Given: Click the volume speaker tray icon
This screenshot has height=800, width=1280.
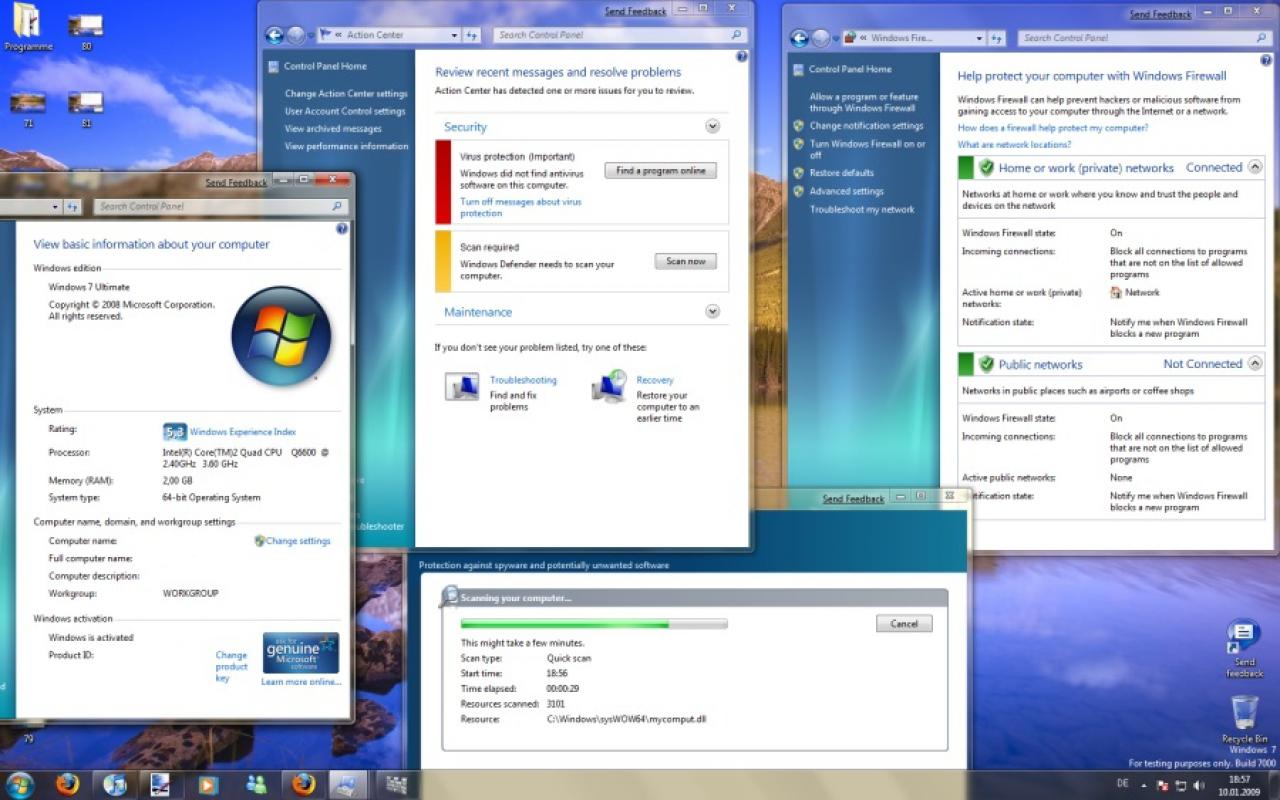Looking at the screenshot, I should (x=1199, y=786).
